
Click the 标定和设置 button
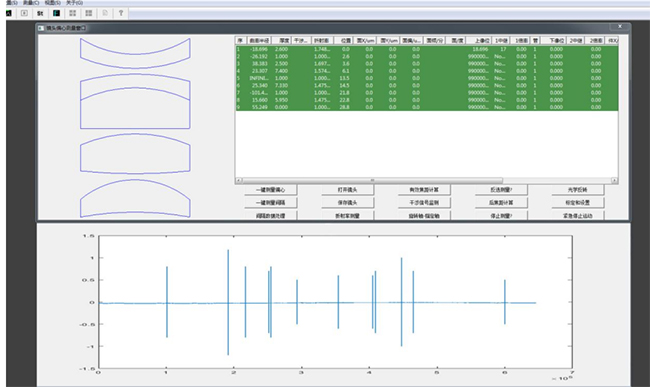tap(577, 203)
